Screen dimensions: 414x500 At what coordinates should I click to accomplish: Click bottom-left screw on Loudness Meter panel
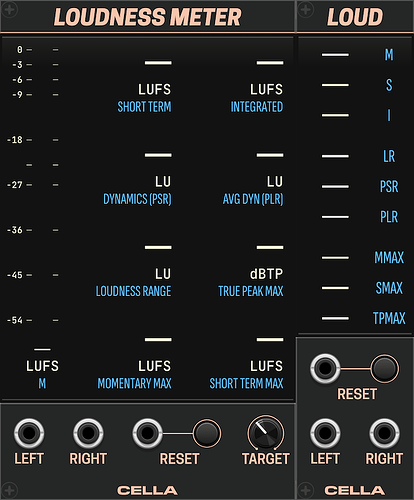[10, 490]
